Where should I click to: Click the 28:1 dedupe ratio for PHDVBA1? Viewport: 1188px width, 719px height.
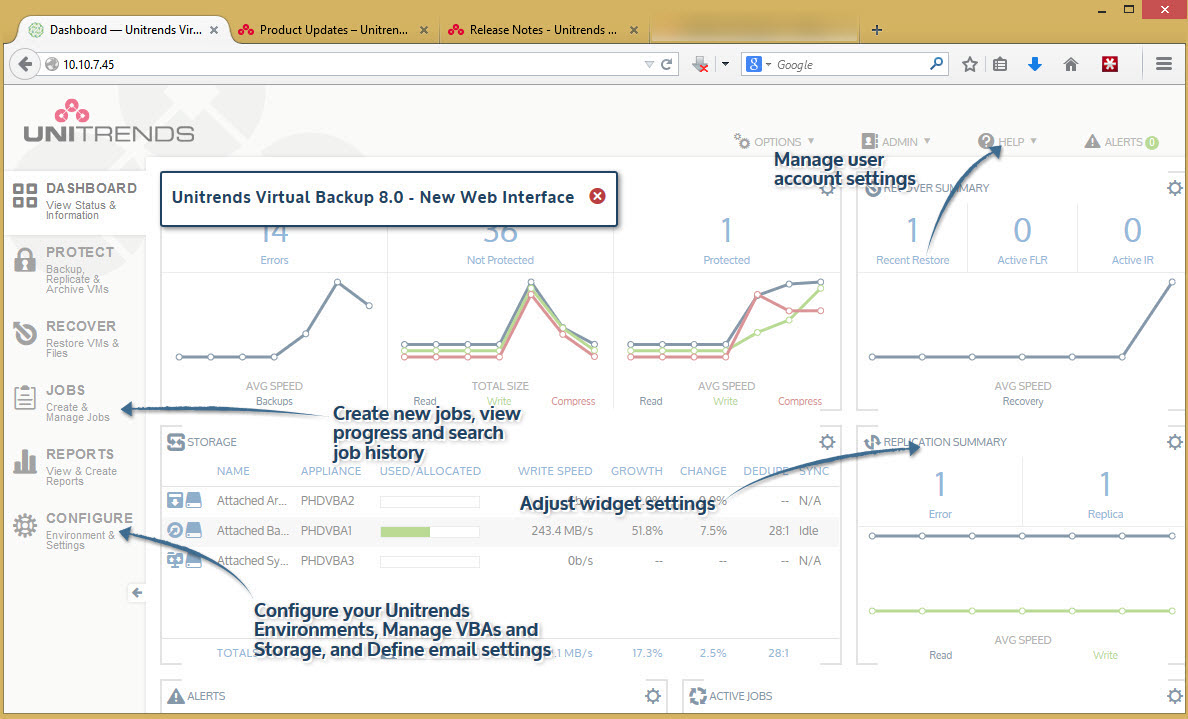(779, 530)
